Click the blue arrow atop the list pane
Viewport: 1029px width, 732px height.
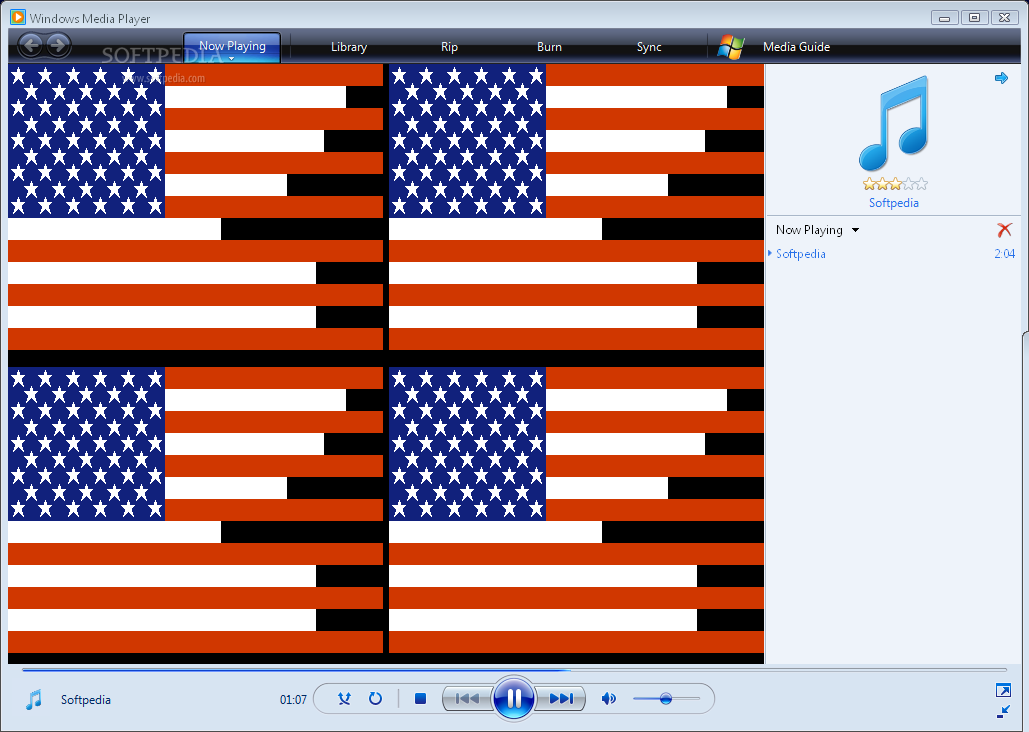click(x=1001, y=78)
